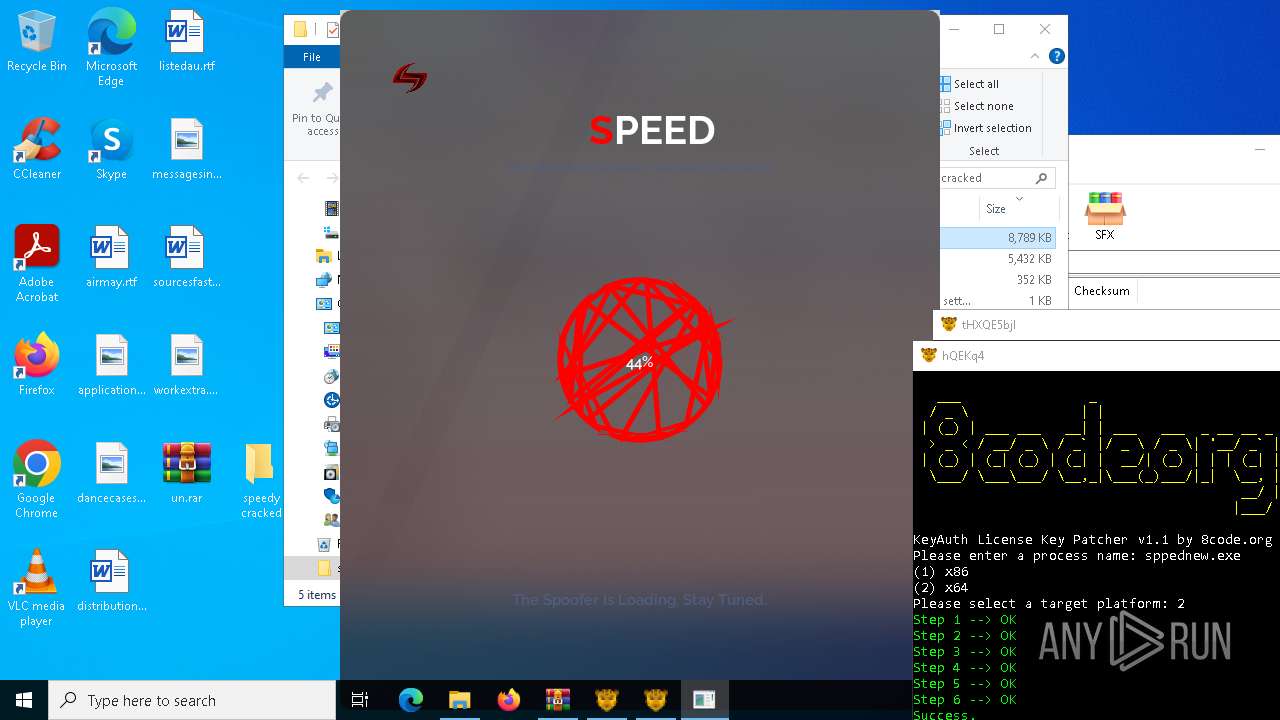Click the hQEKq4 console title bar
Image resolution: width=1280 pixels, height=720 pixels.
click(1096, 355)
